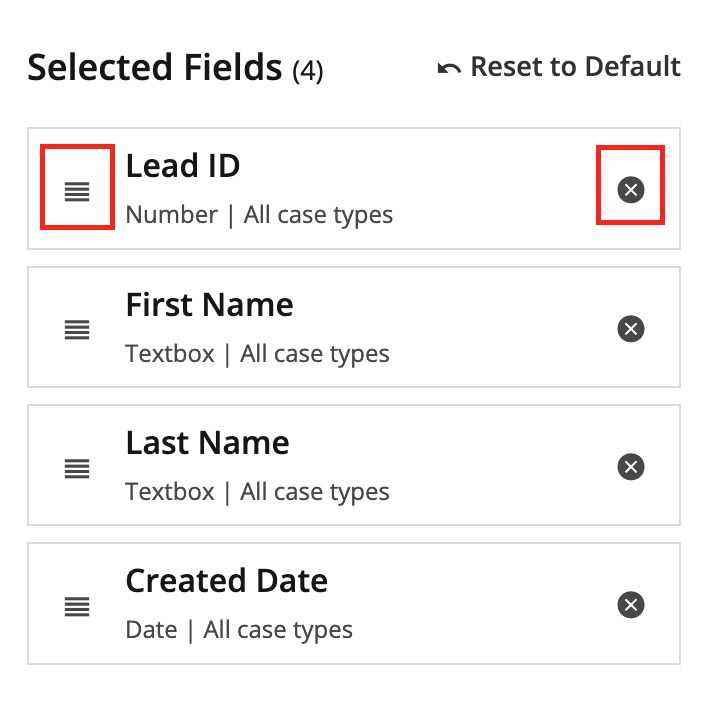Viewport: 710px width, 706px height.
Task: Click the Selected Fields heading
Action: click(x=154, y=68)
